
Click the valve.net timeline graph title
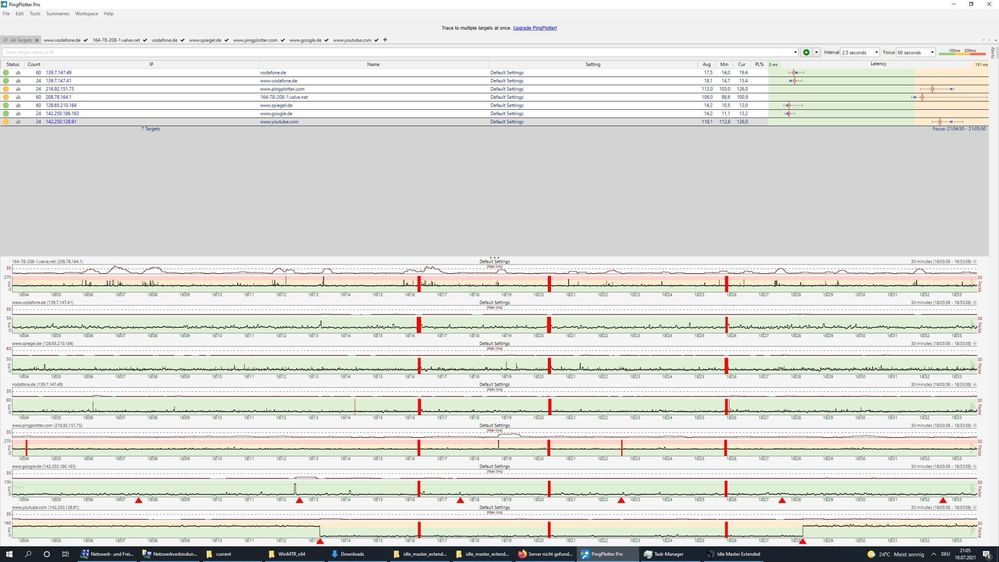(47, 261)
